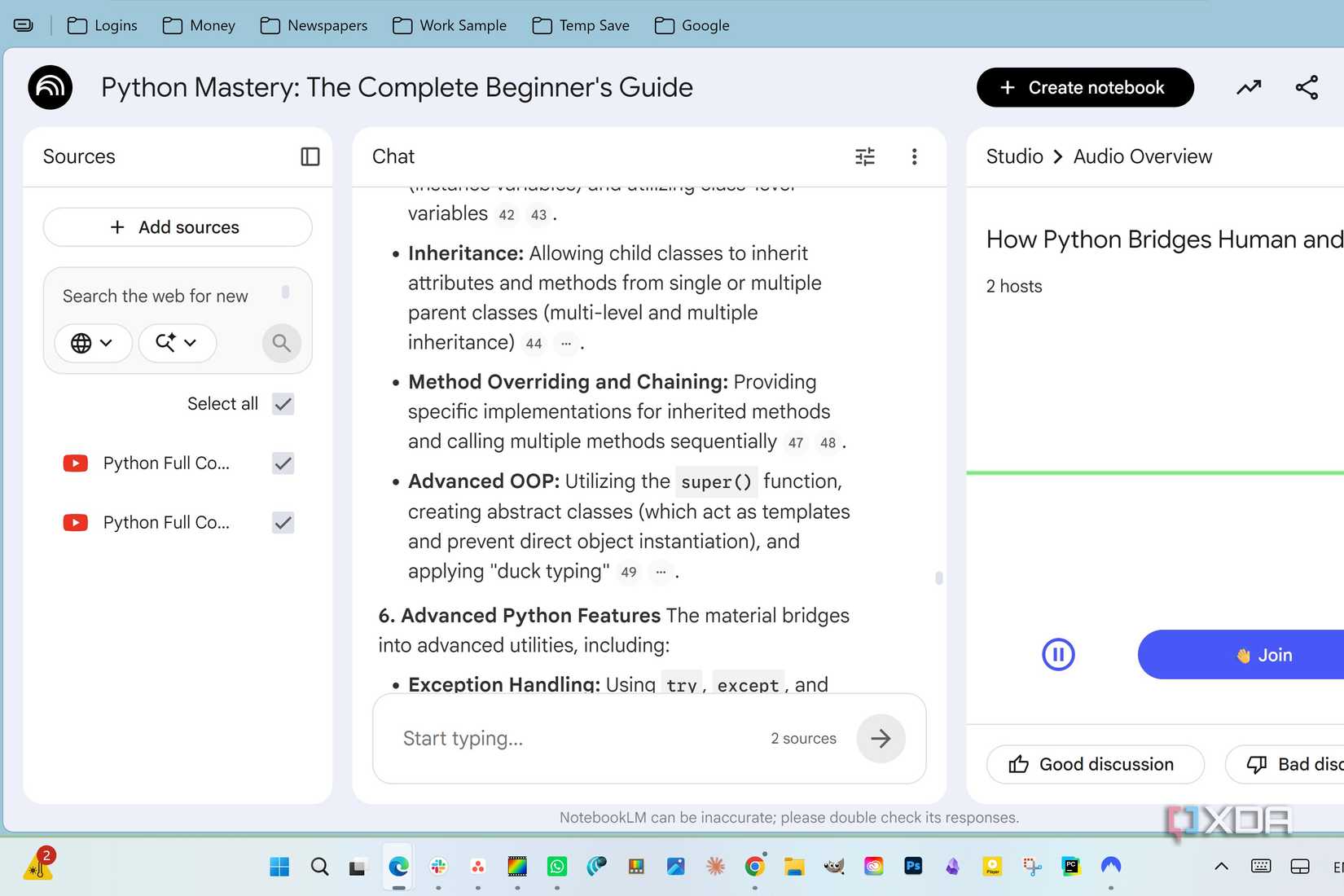Send chat message with arrow button
Screen dimensions: 1344x896
[x=881, y=739]
